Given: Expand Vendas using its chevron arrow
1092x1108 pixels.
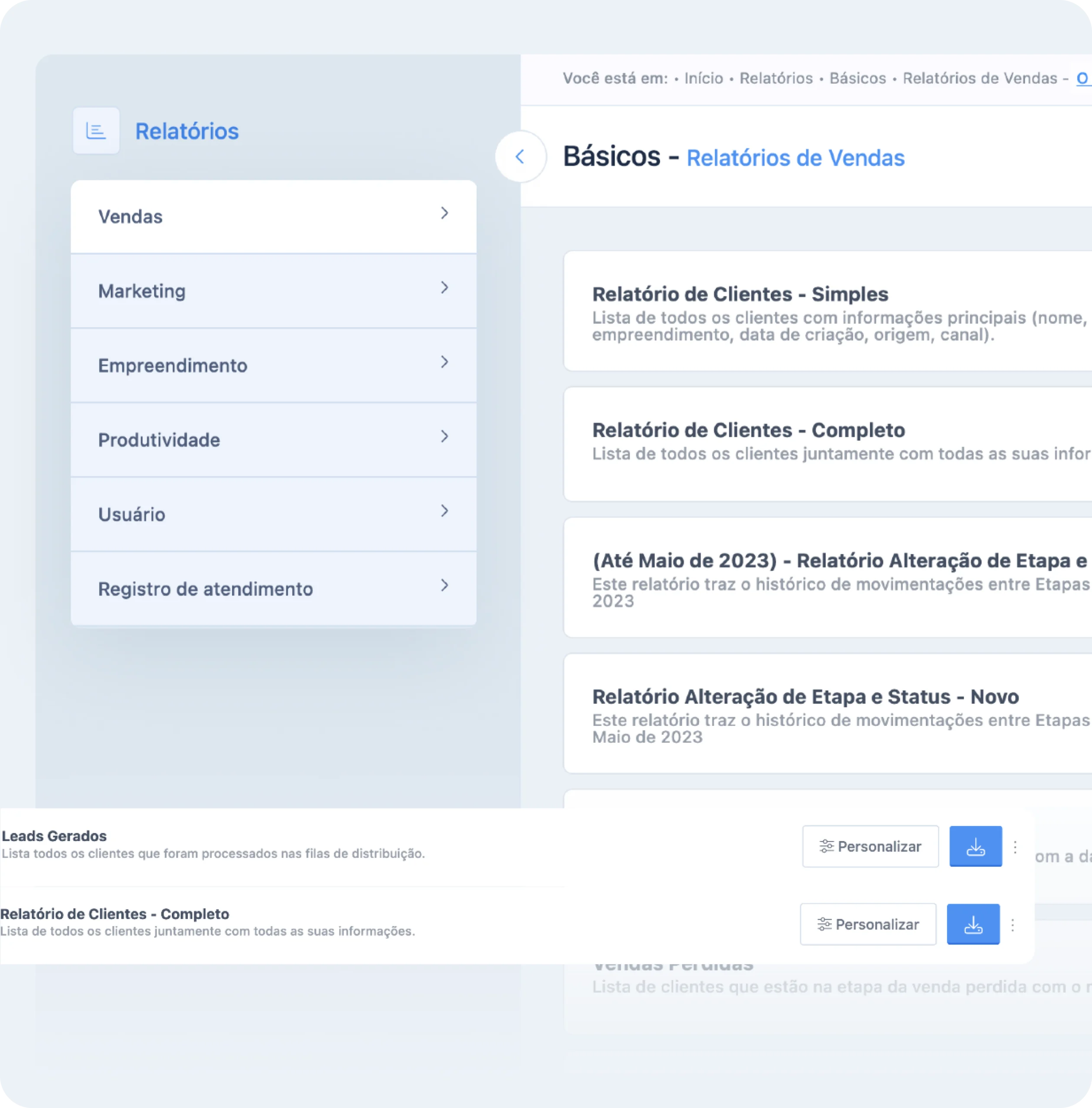Looking at the screenshot, I should (x=445, y=213).
